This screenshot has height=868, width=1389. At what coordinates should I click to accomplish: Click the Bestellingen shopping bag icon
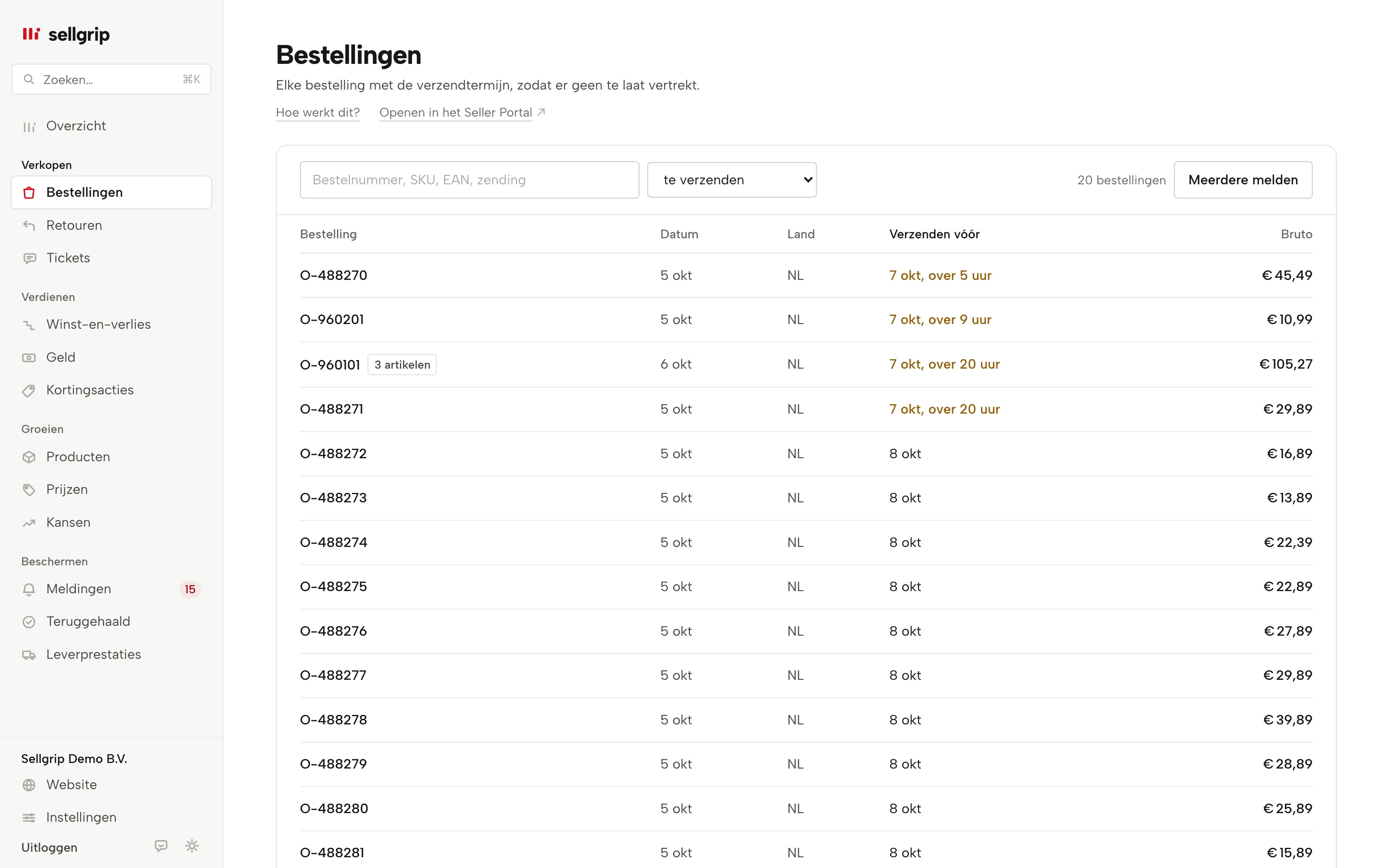29,193
